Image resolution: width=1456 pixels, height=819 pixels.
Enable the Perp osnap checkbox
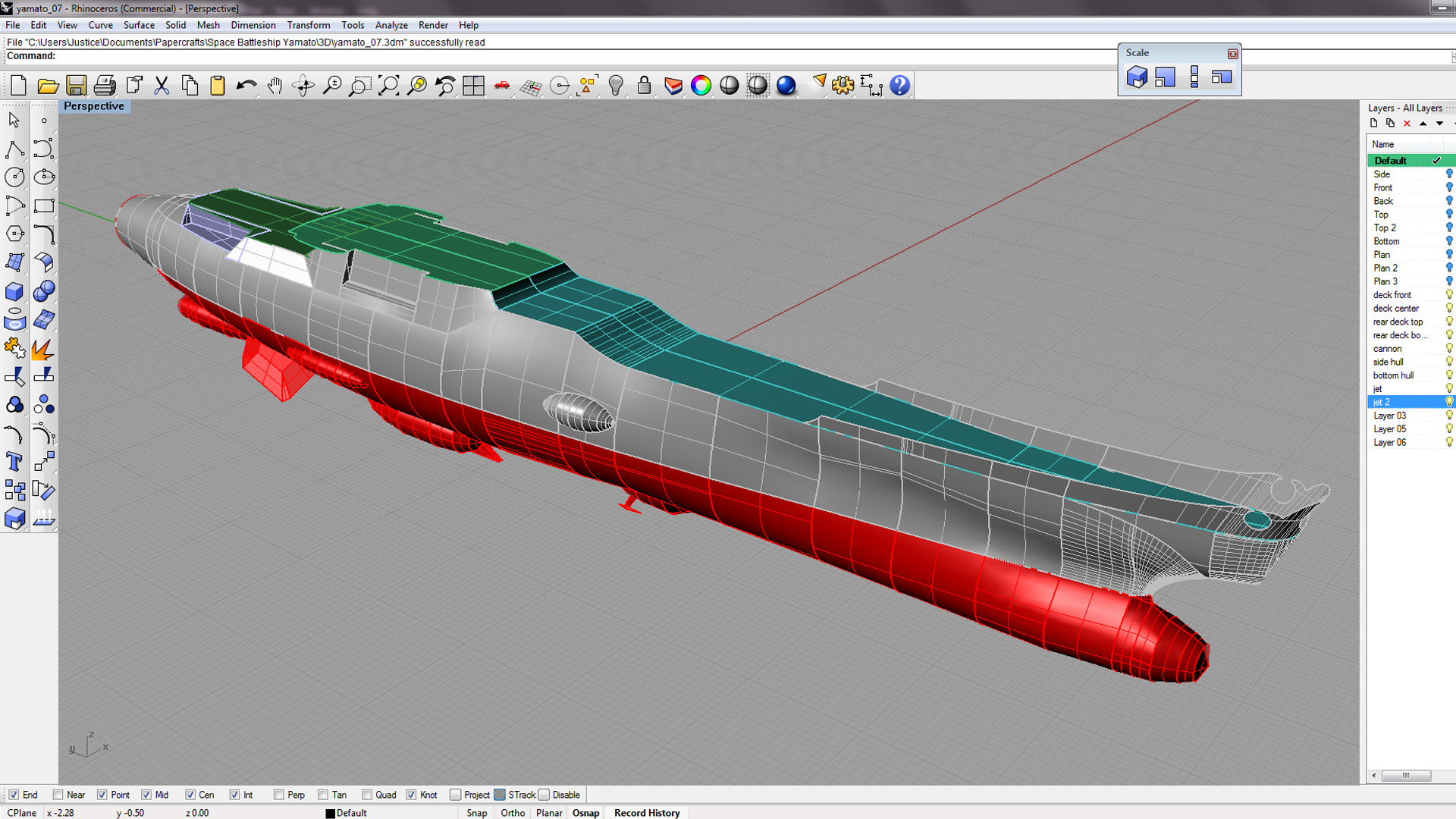click(278, 795)
